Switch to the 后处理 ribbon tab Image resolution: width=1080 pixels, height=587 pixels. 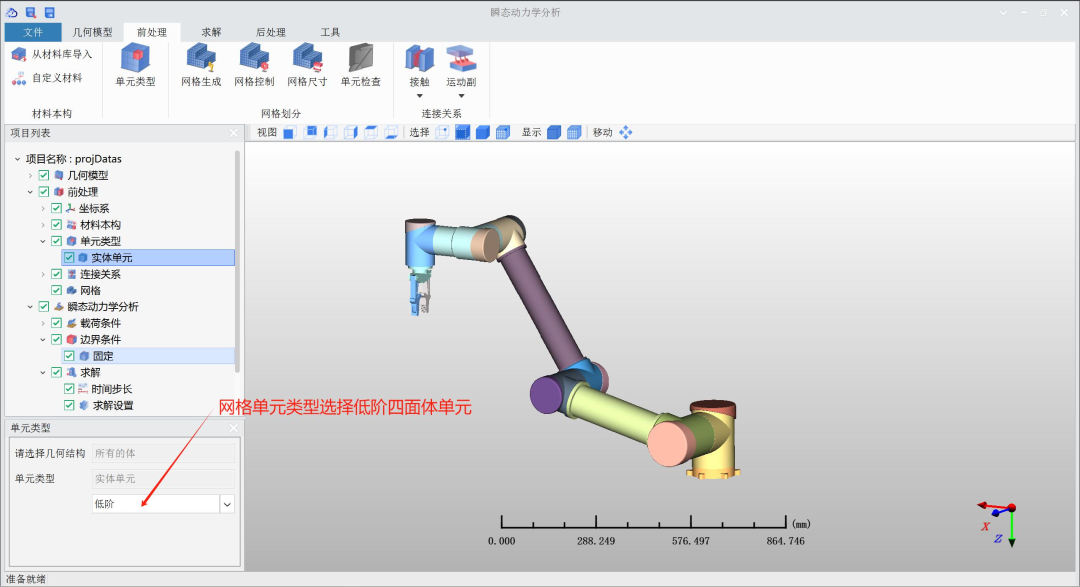click(x=271, y=32)
